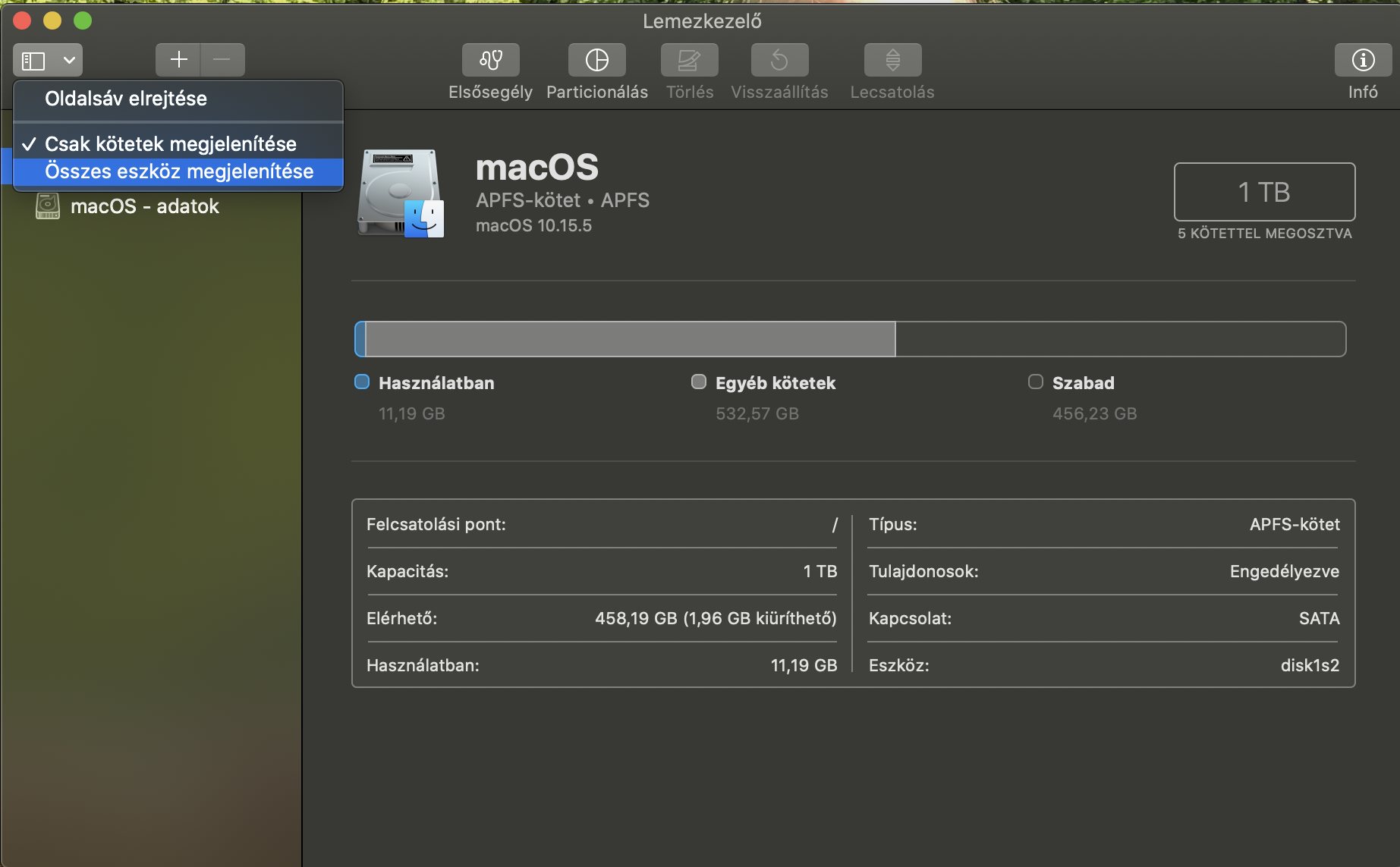The image size is (1400, 867).
Task: Click the Visszaállítás restore icon
Action: (x=779, y=60)
